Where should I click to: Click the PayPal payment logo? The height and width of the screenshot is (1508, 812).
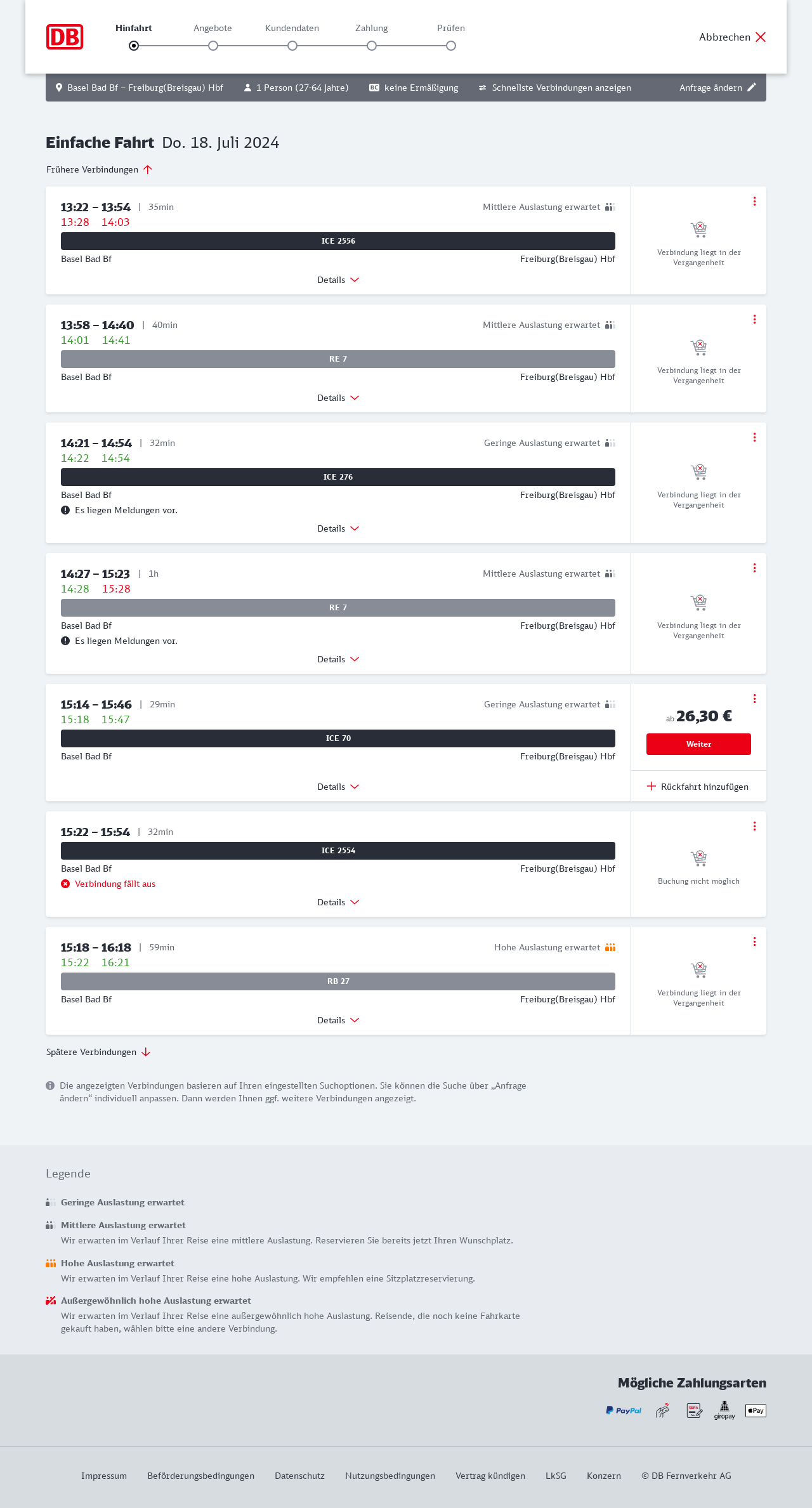point(624,1410)
